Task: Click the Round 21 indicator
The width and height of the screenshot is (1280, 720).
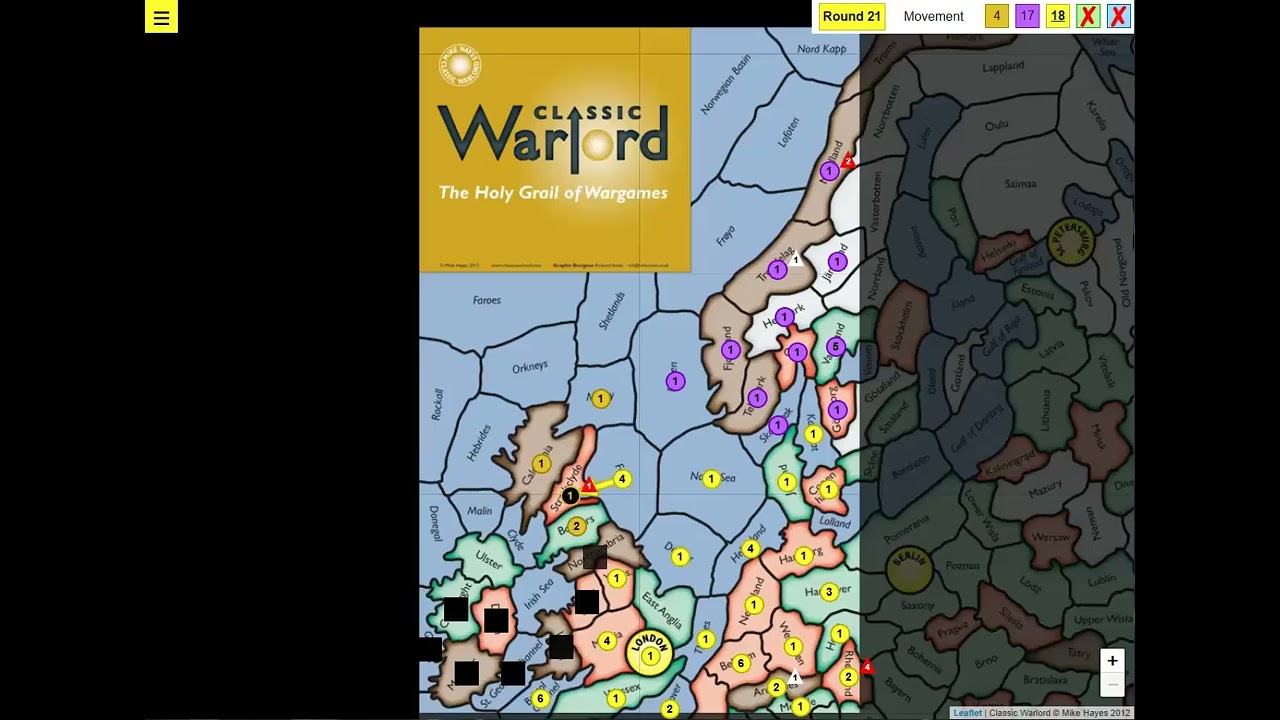Action: [852, 16]
